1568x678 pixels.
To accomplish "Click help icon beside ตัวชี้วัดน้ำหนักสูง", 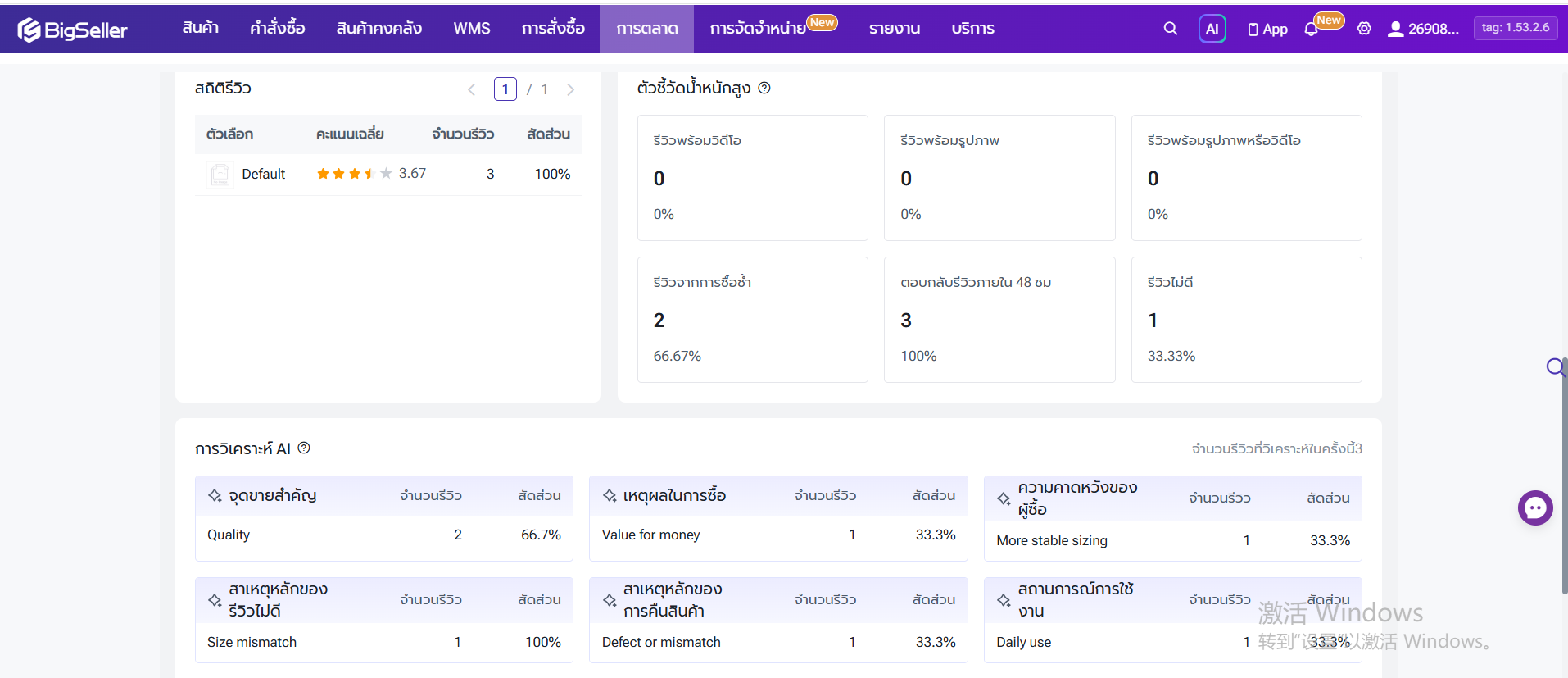I will tap(764, 88).
